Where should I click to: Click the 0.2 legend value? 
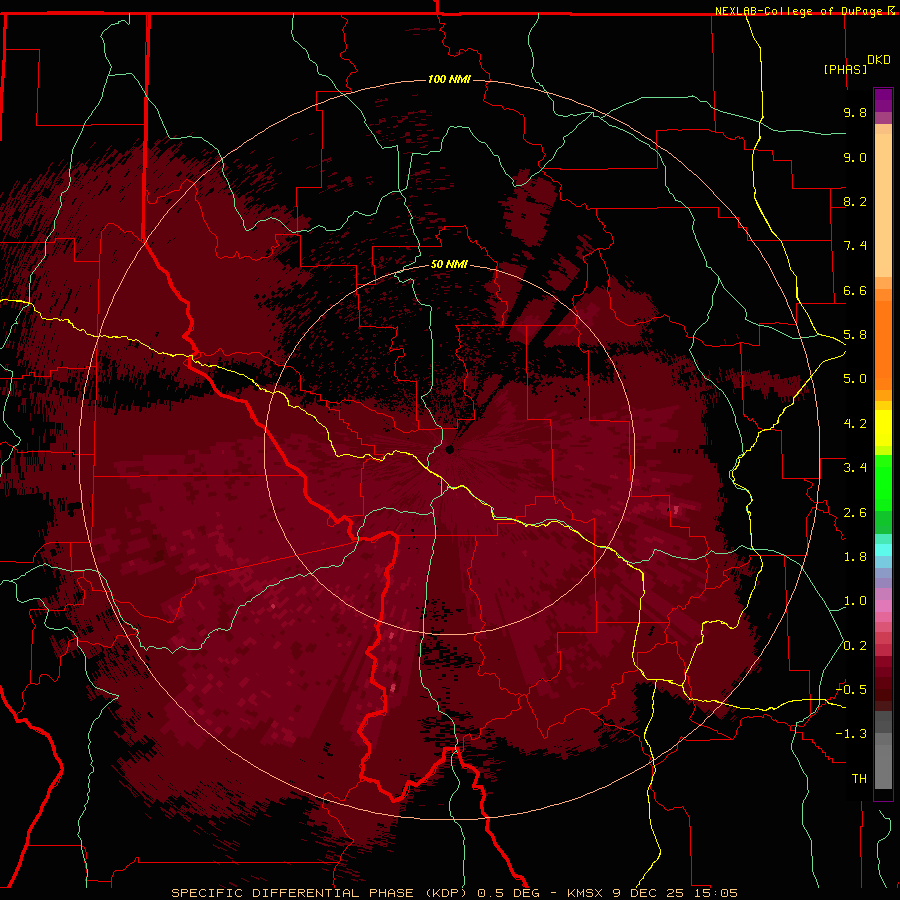coord(855,646)
